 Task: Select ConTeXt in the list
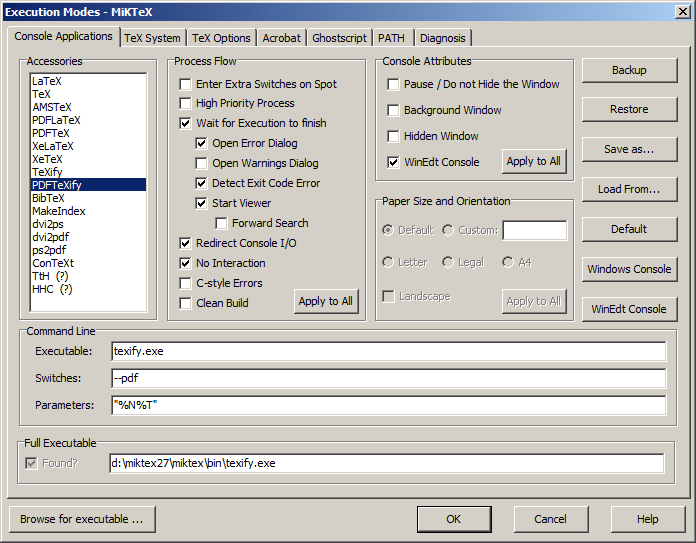tap(88, 263)
